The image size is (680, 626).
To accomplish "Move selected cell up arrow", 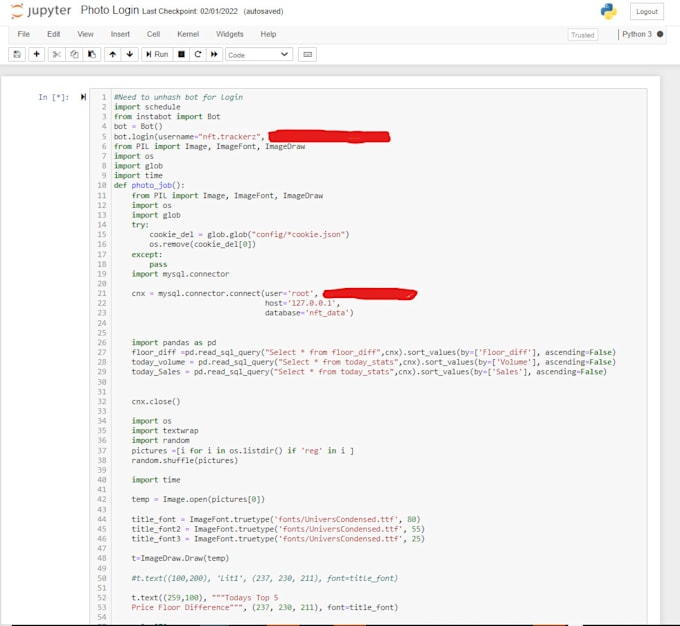I will [x=113, y=54].
